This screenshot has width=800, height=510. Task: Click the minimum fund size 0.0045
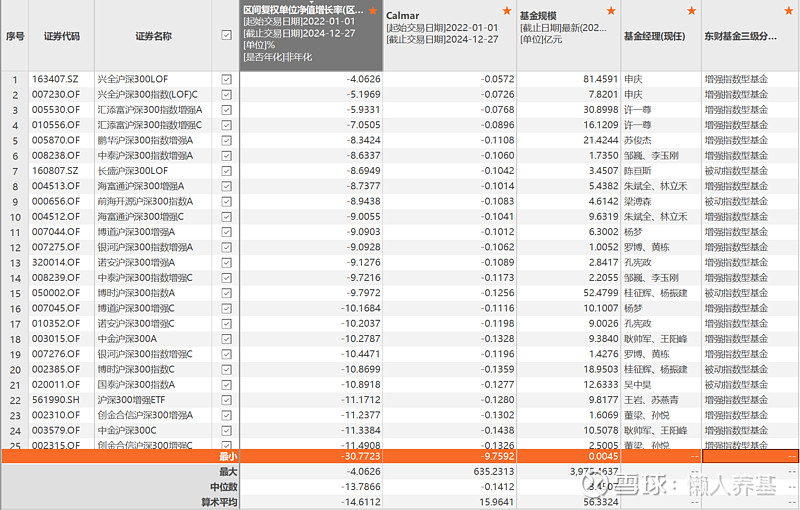[603, 456]
